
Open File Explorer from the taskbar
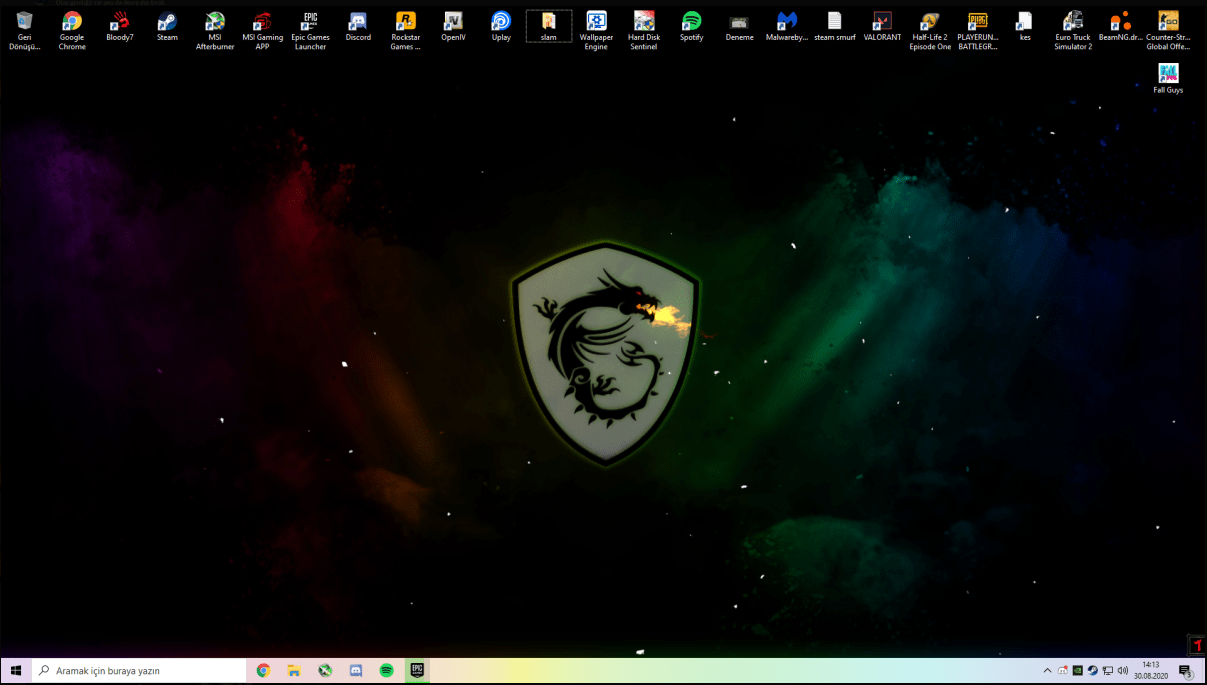294,671
